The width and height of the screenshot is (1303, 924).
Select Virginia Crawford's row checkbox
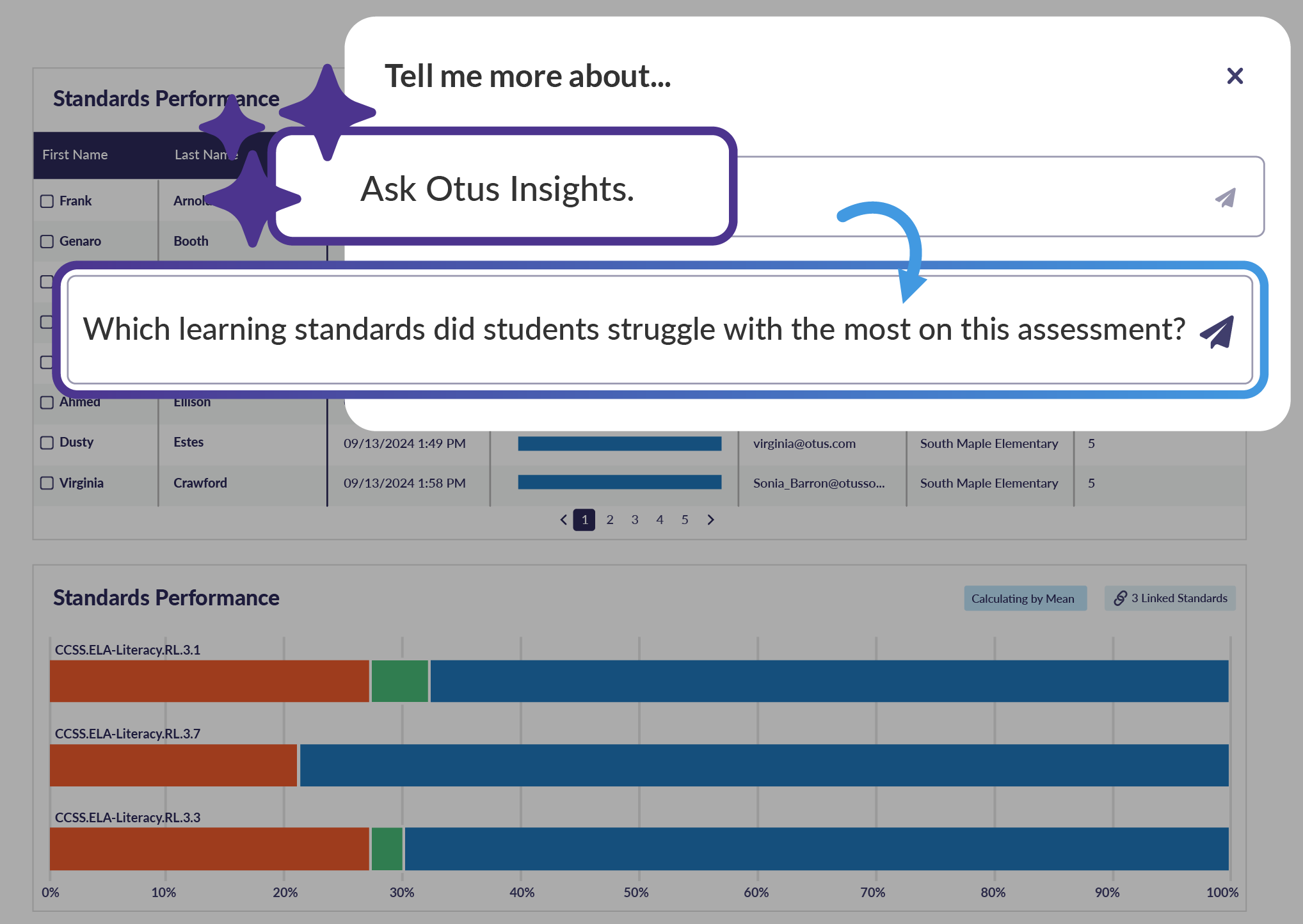(47, 483)
